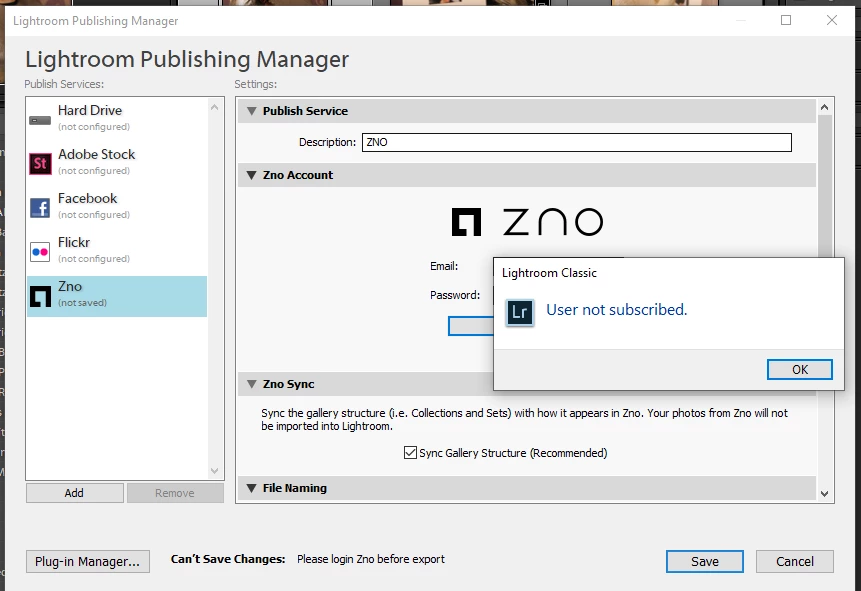
Task: Click the Zno logo in Zno Account
Action: (x=527, y=222)
